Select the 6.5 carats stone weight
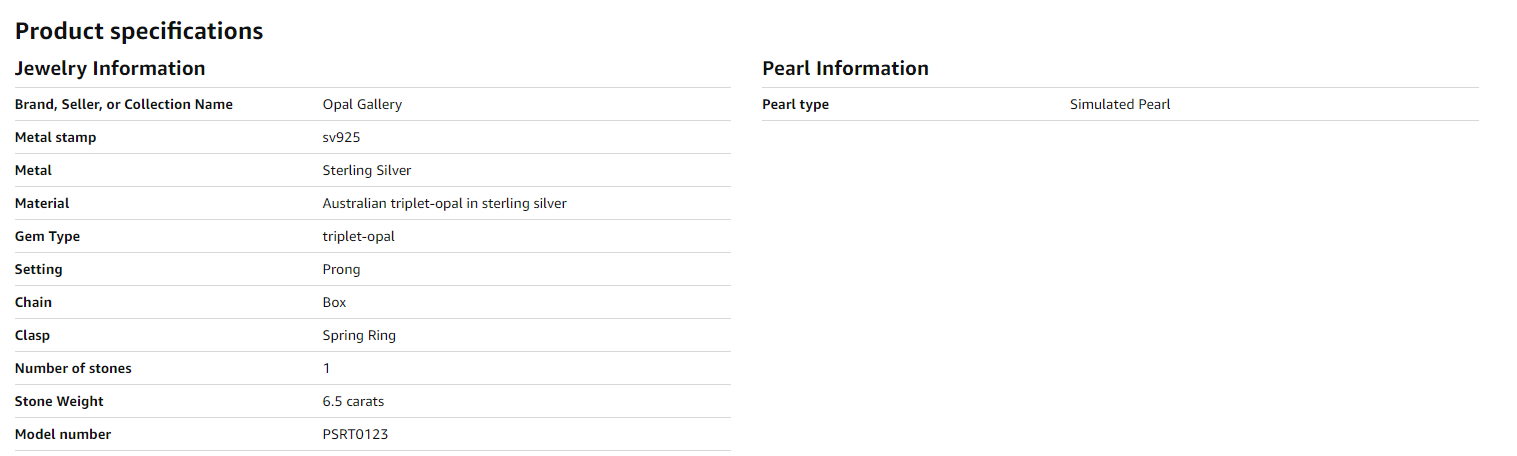 coord(353,401)
